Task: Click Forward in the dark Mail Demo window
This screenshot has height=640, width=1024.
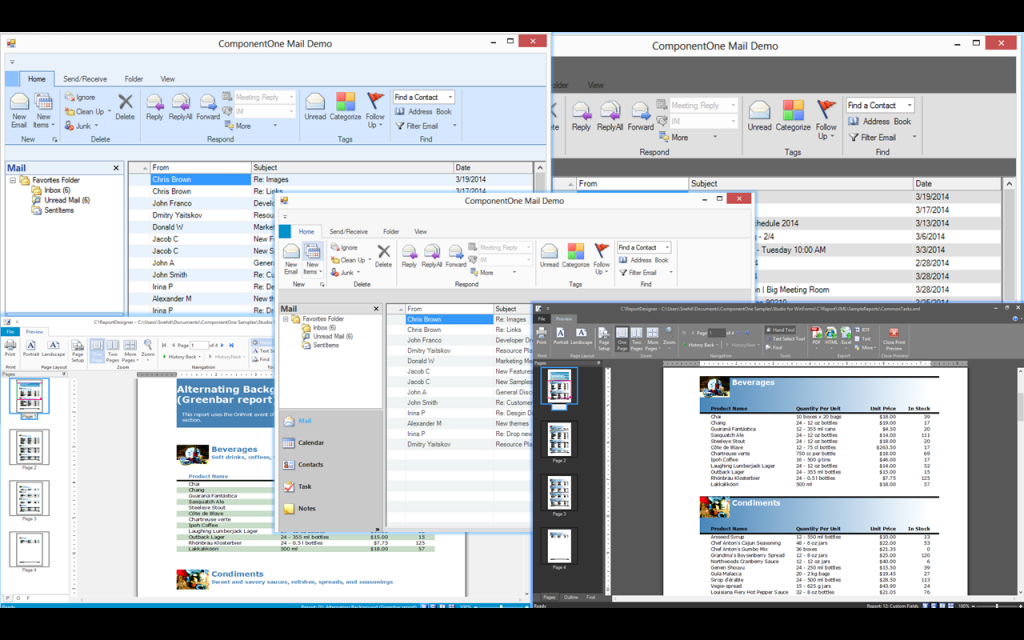Action: point(640,117)
